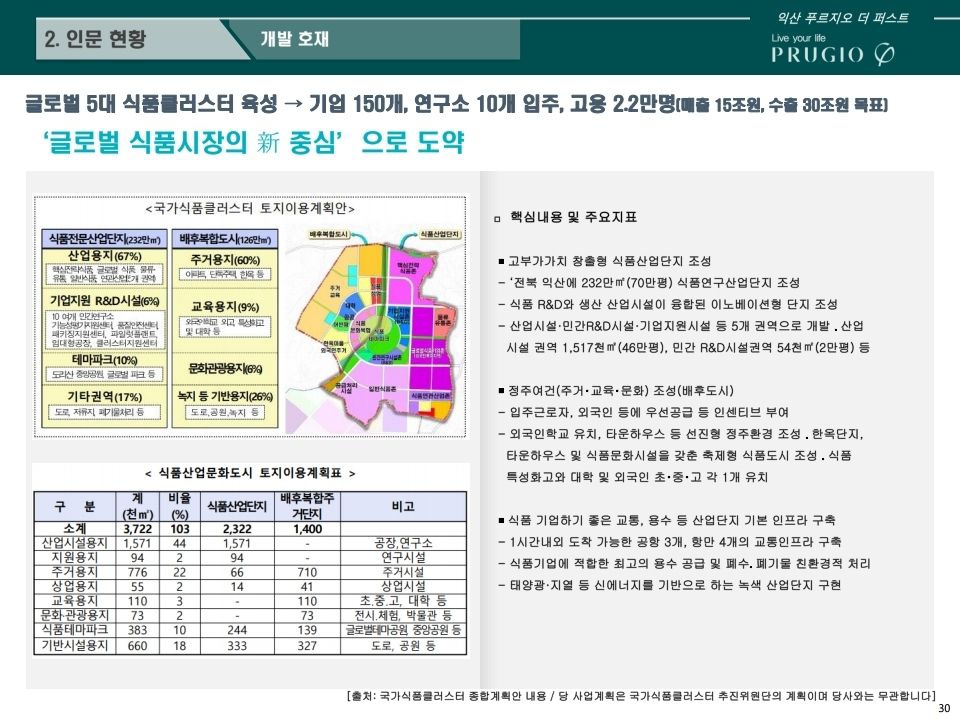Image resolution: width=960 pixels, height=720 pixels.
Task: Click the '주거용지' table row label
Action: (x=75, y=572)
